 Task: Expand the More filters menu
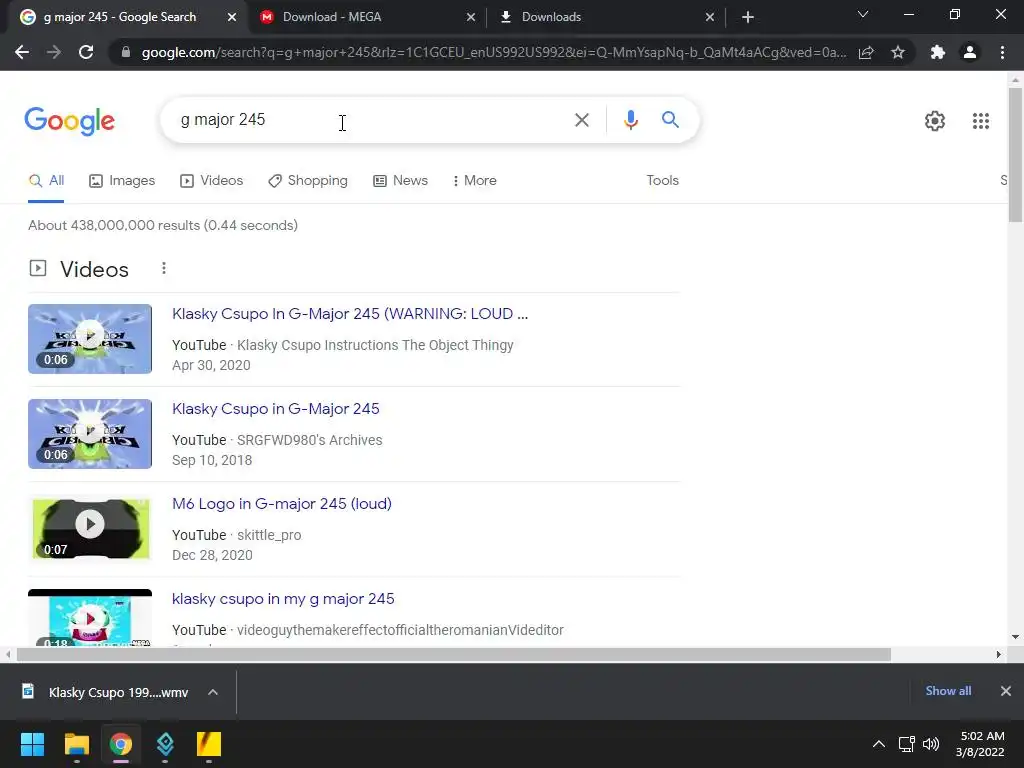tap(475, 181)
